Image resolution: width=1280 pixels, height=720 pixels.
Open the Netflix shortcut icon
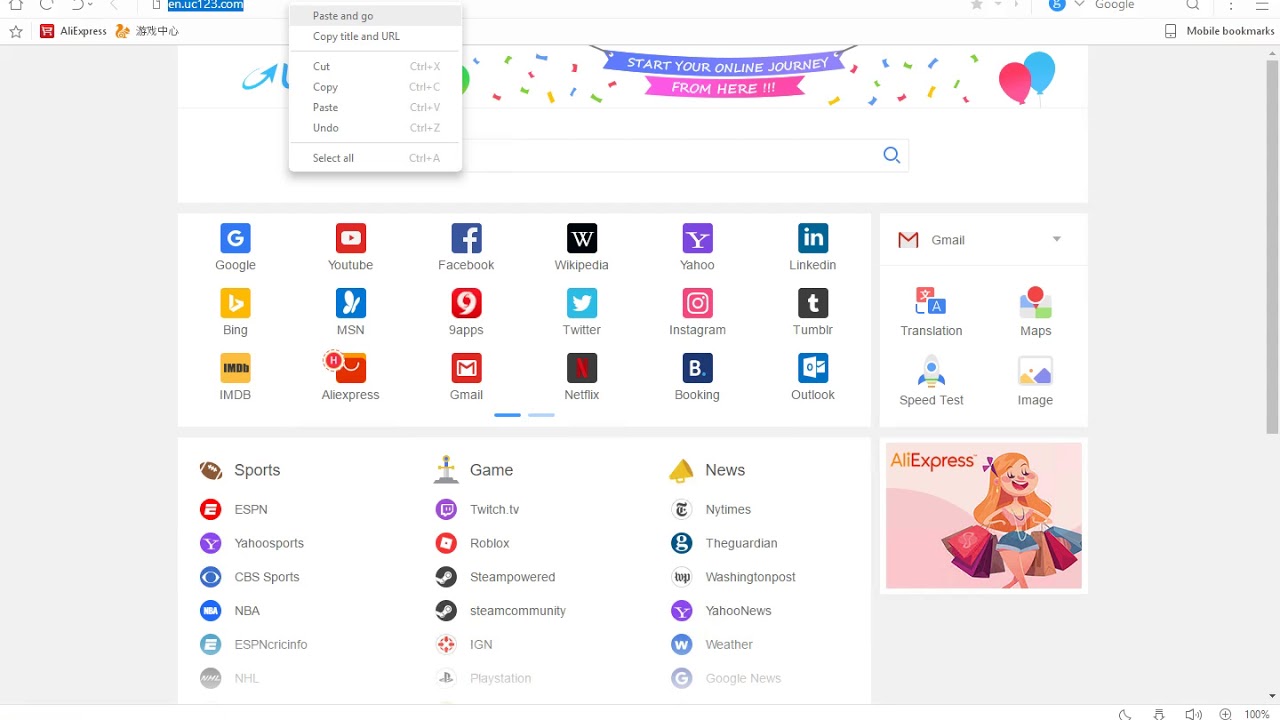point(582,368)
